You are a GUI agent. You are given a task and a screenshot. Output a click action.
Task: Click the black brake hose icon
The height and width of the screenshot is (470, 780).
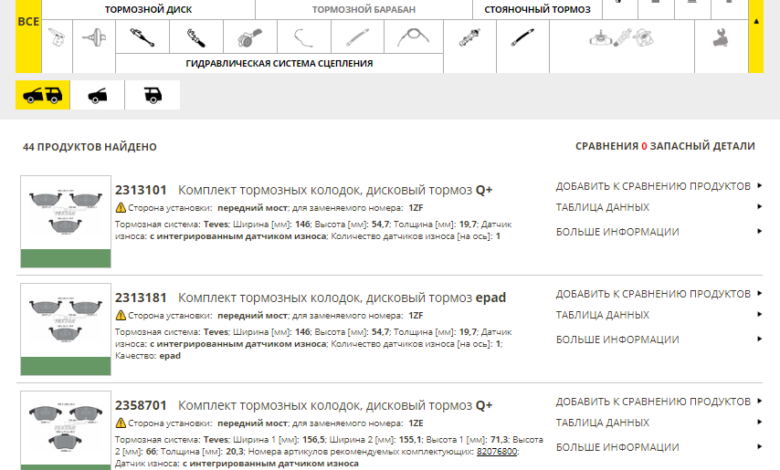(519, 39)
